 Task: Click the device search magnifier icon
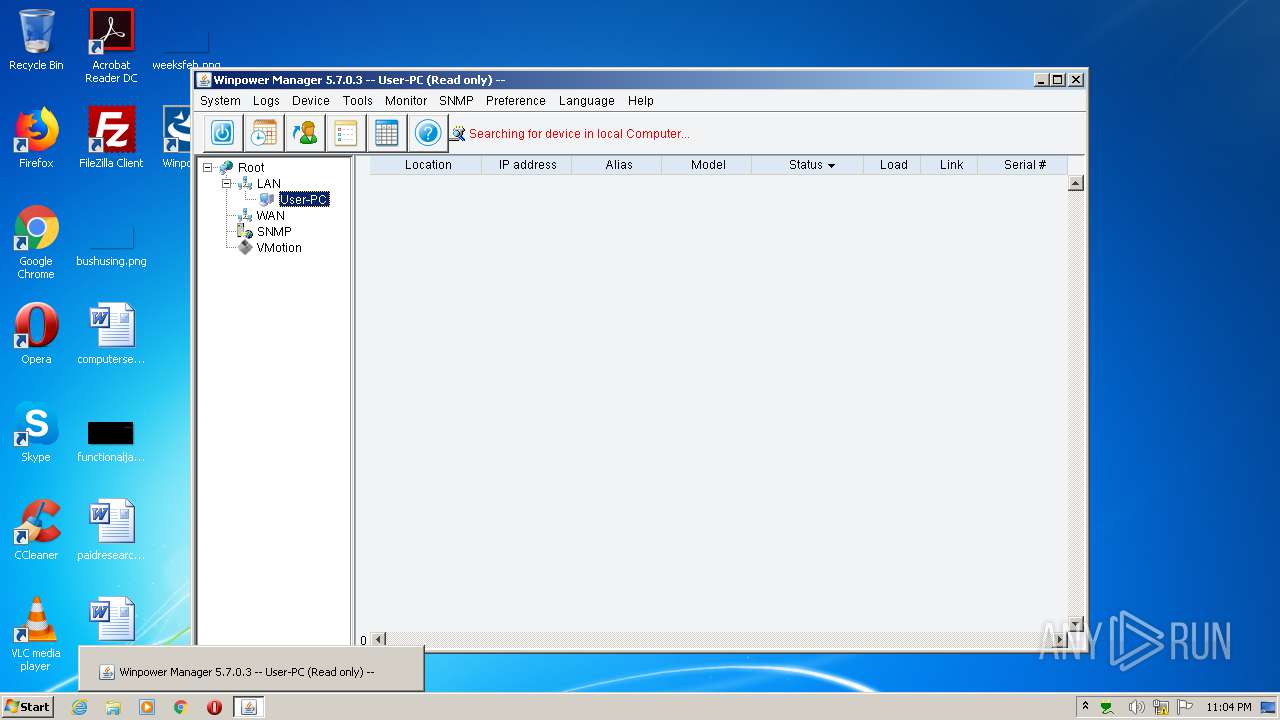point(458,133)
